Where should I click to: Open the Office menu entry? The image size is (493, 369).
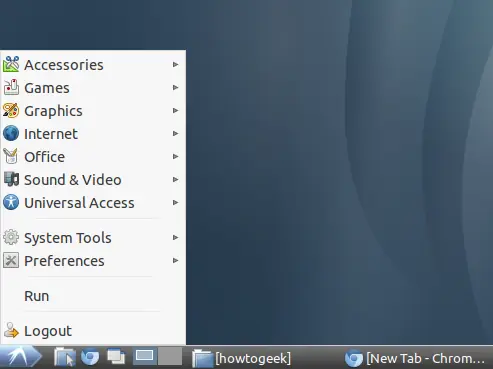93,156
